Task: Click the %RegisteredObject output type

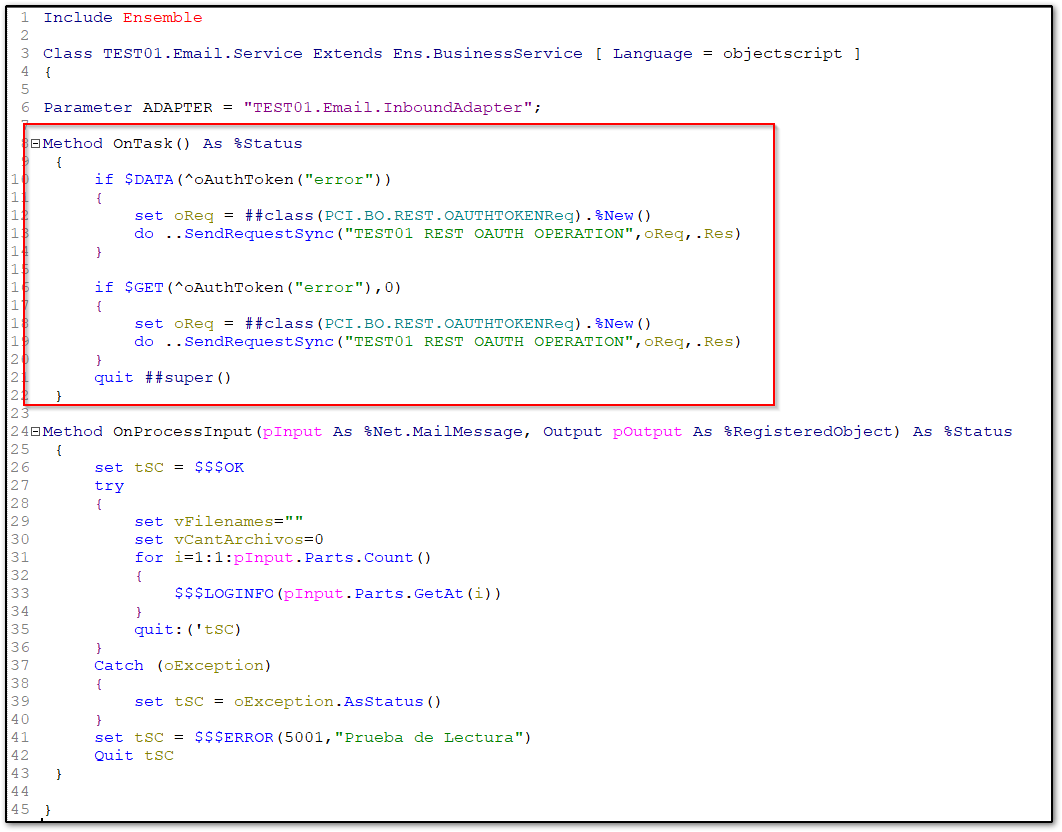Action: pyautogui.click(x=813, y=431)
